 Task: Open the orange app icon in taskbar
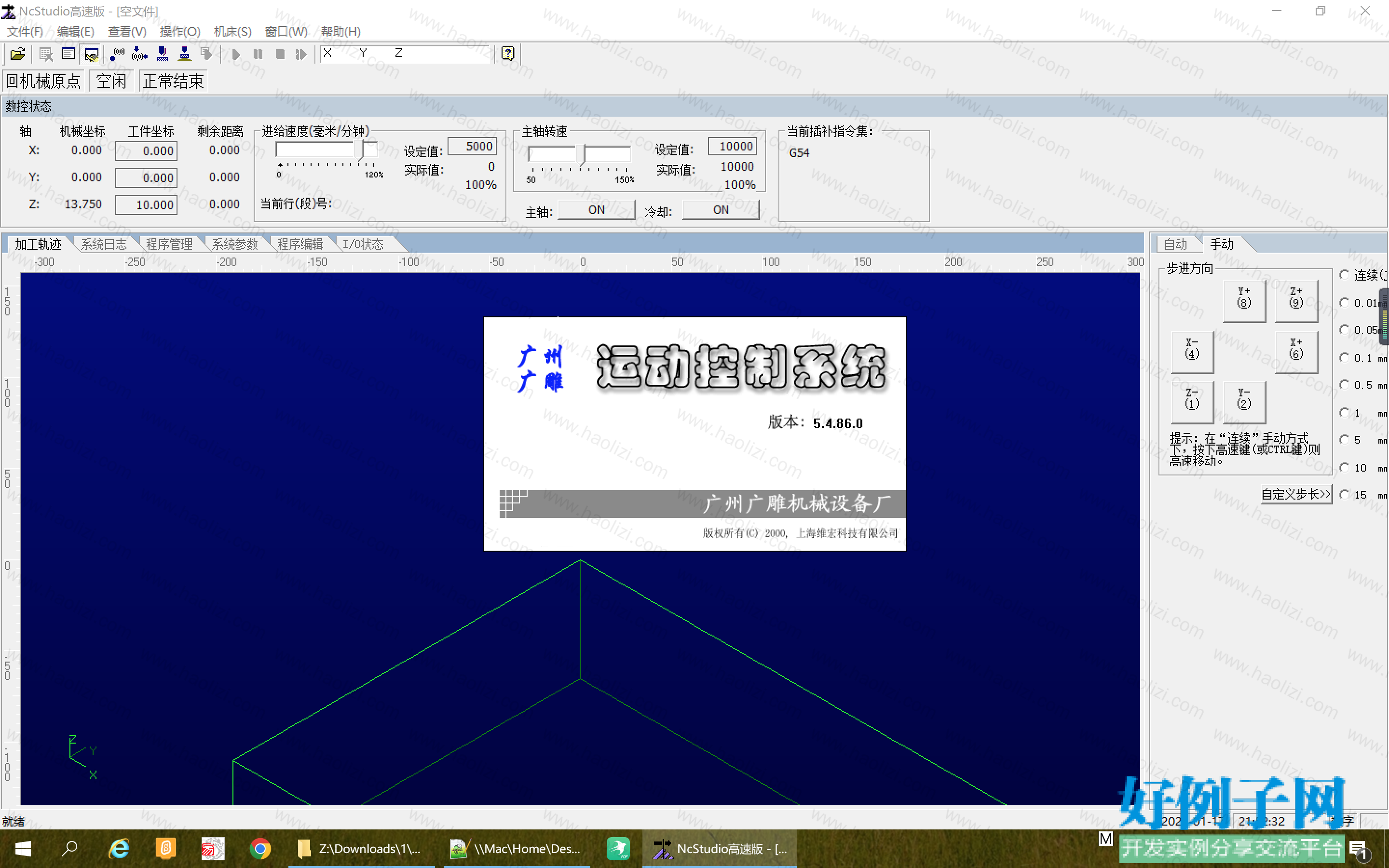166,849
